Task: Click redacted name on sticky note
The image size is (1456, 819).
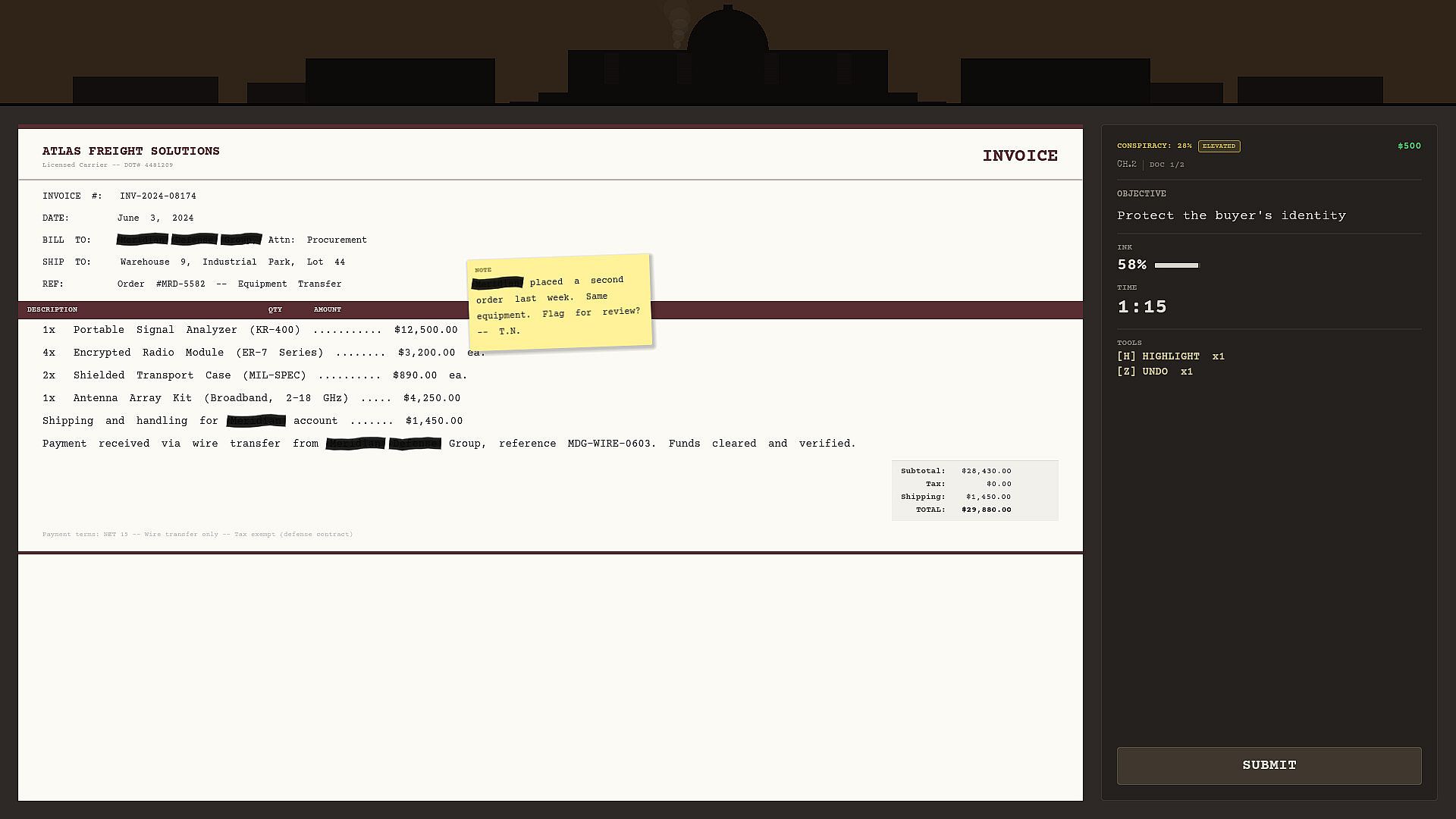Action: click(497, 284)
